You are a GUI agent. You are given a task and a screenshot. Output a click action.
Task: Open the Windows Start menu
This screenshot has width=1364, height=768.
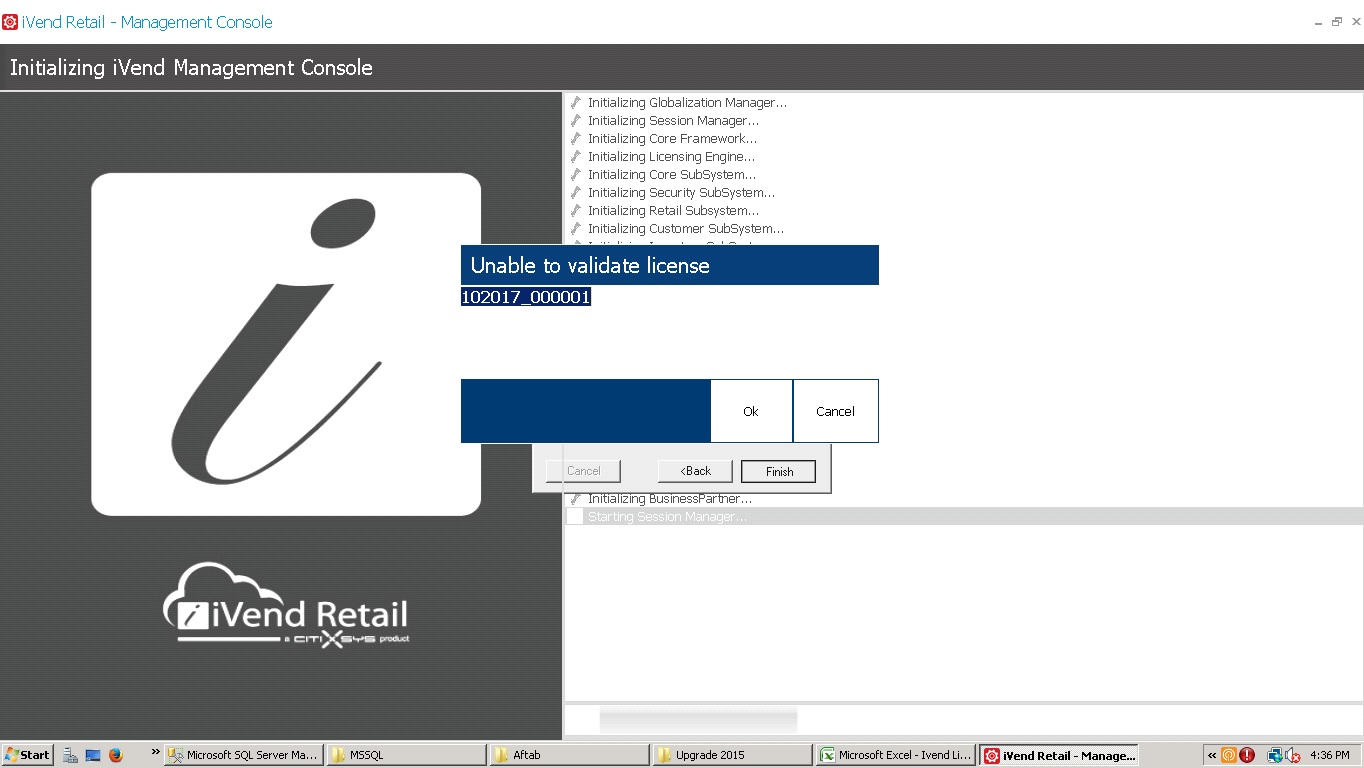pos(27,755)
